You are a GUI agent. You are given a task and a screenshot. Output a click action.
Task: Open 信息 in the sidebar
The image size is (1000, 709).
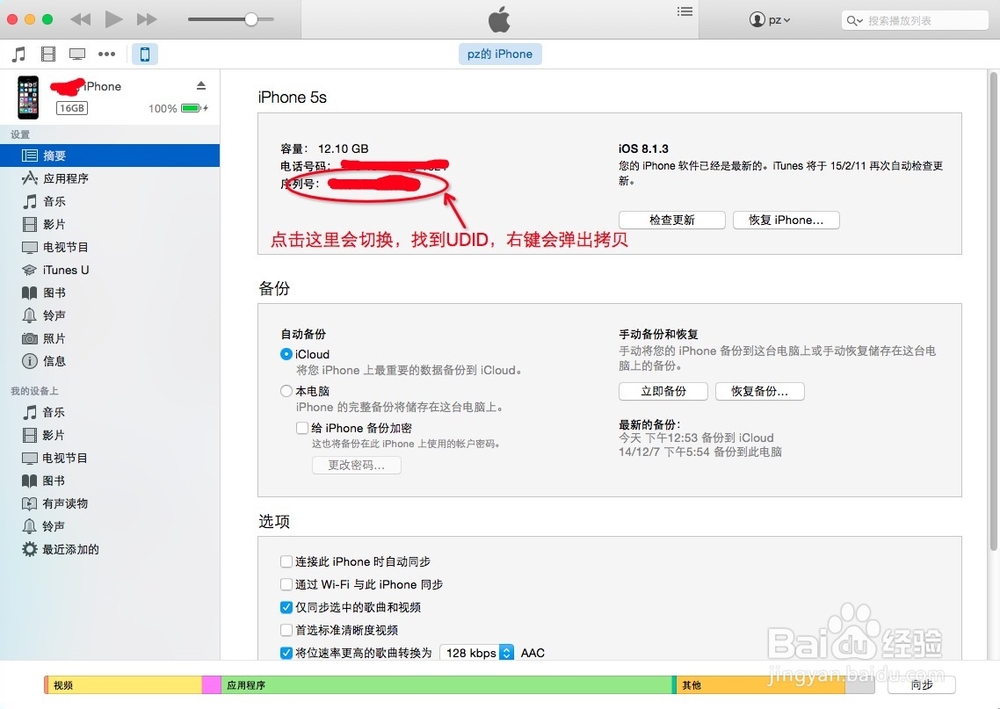[x=110, y=362]
